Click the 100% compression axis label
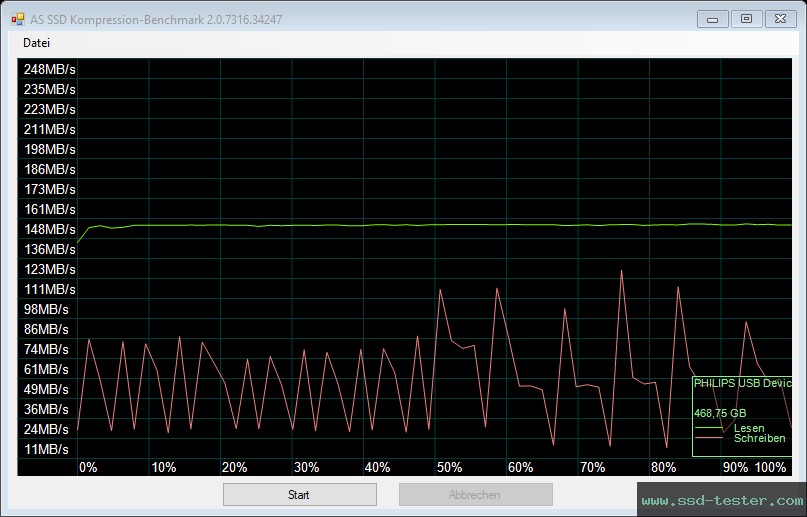The image size is (807, 517). [770, 468]
